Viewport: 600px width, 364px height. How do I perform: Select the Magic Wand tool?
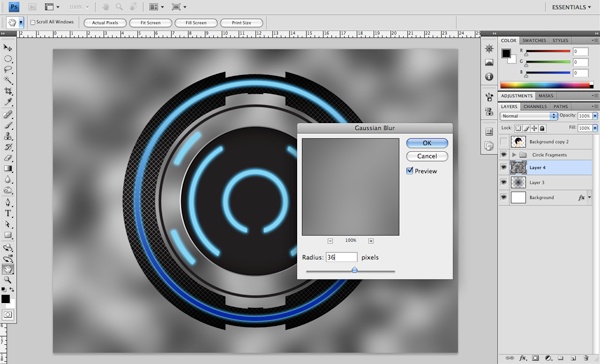(8, 80)
